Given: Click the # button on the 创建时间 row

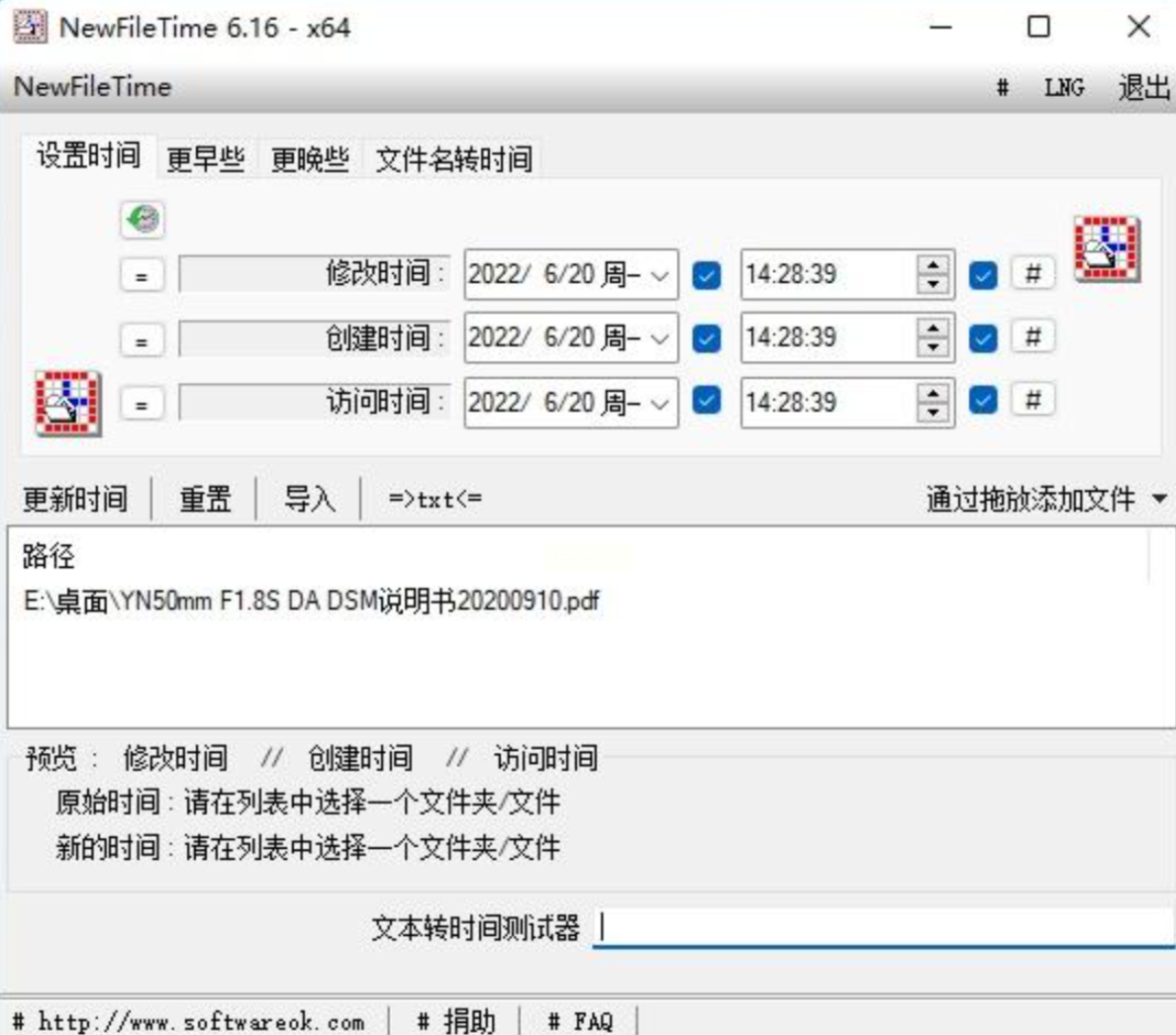Looking at the screenshot, I should [1032, 336].
